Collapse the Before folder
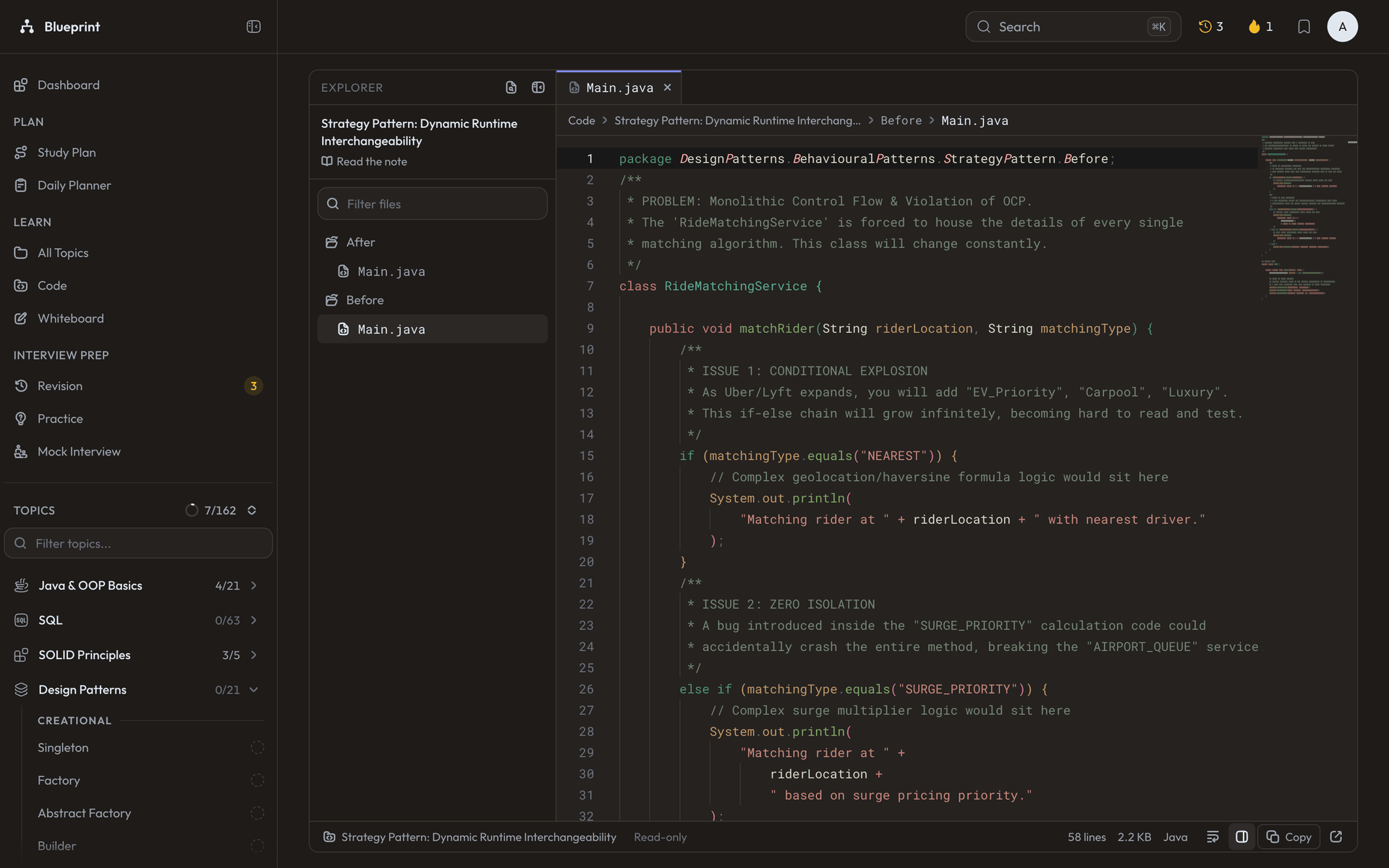This screenshot has width=1389, height=868. (x=433, y=300)
